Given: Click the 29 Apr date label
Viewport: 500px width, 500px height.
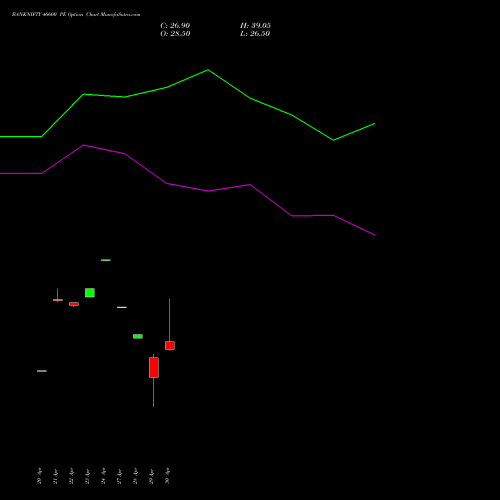Looking at the screenshot, I should click(151, 476).
